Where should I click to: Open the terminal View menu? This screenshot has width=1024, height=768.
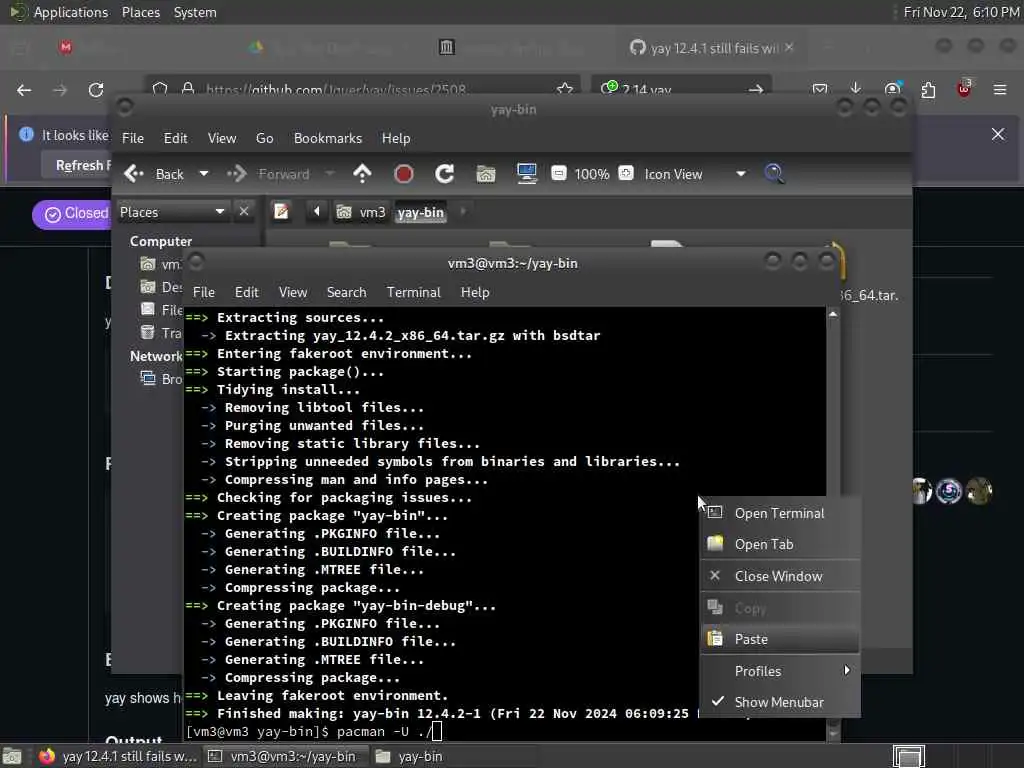293,293
